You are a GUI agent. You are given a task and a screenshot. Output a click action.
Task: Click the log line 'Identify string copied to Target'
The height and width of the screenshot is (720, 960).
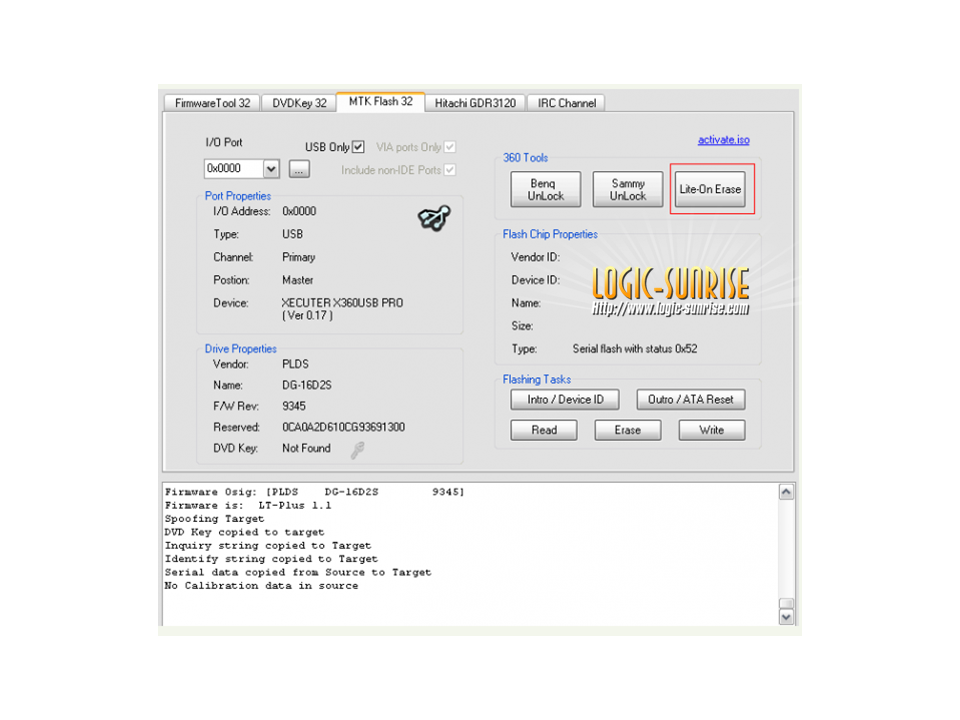(x=271, y=559)
